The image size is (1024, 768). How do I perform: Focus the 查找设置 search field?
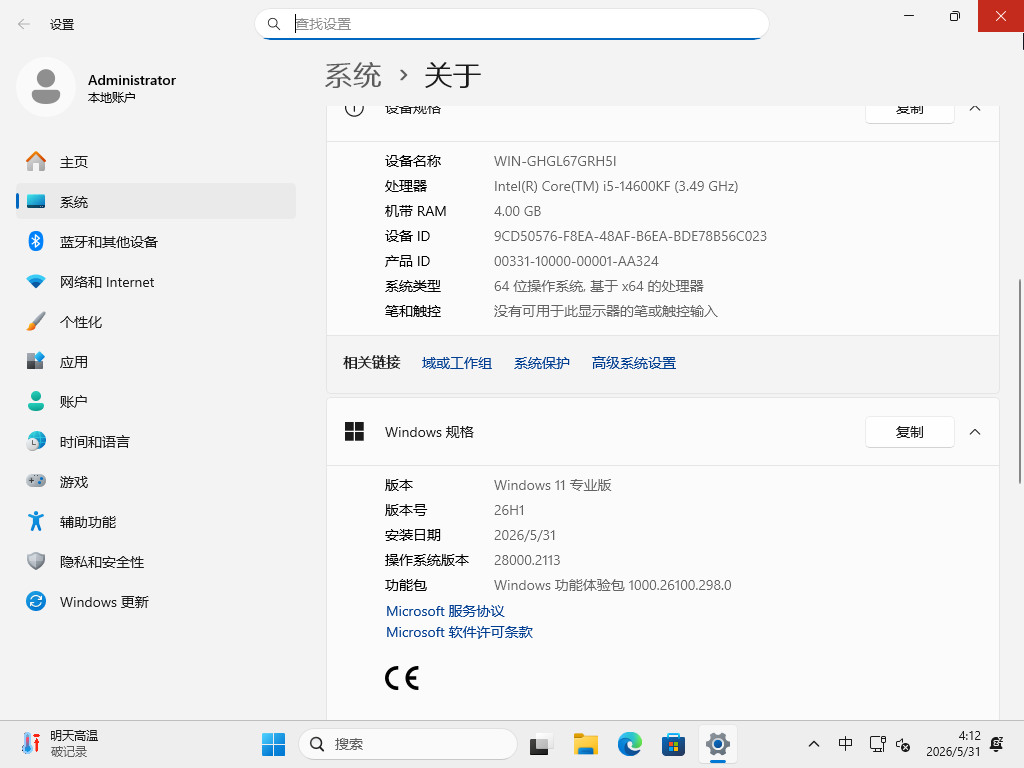point(512,24)
